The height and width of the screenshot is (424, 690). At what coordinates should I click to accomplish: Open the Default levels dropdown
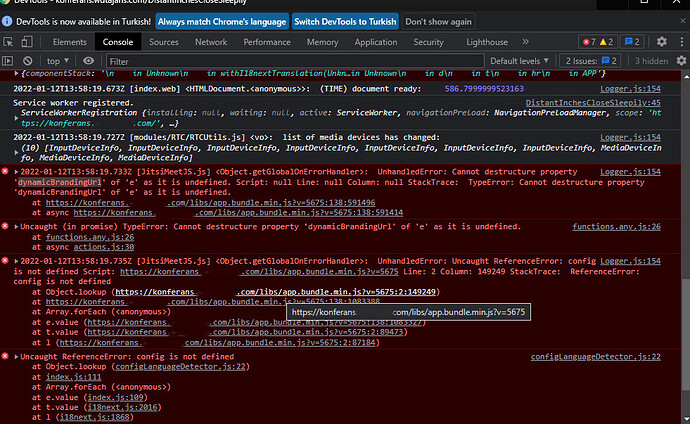519,61
